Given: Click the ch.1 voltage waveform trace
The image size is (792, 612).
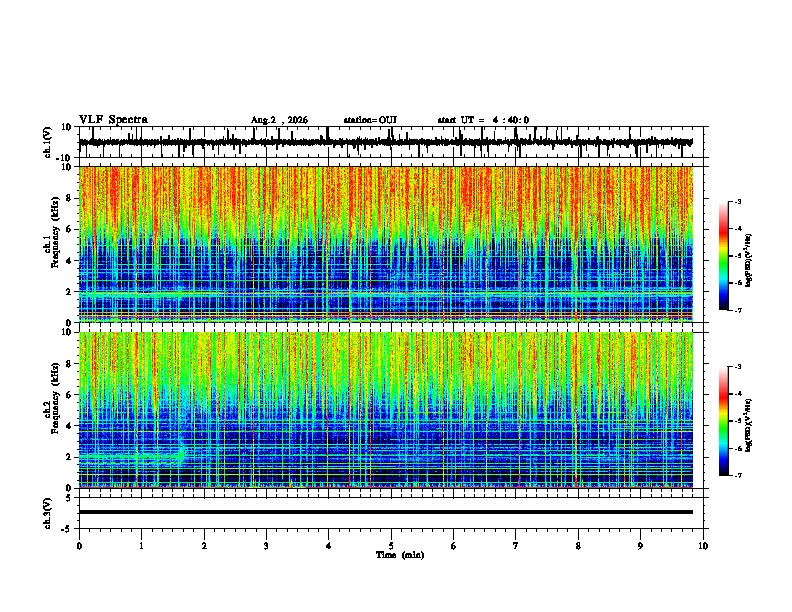Looking at the screenshot, I should 386,142.
